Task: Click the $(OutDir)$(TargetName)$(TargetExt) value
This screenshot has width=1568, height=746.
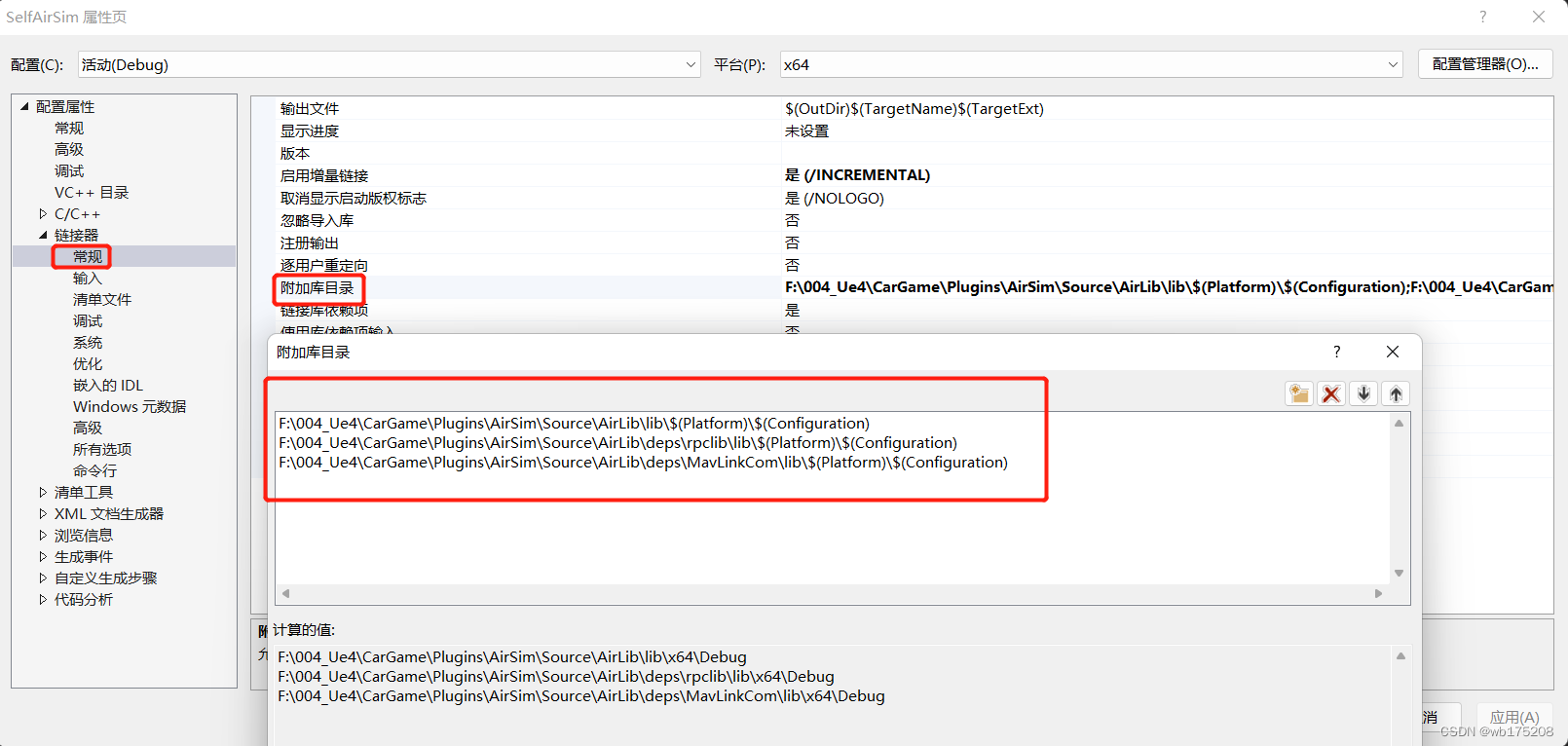Action: [915, 108]
